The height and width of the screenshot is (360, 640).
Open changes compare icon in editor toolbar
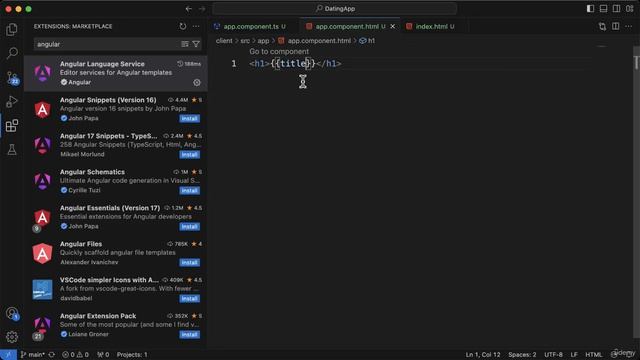602,27
